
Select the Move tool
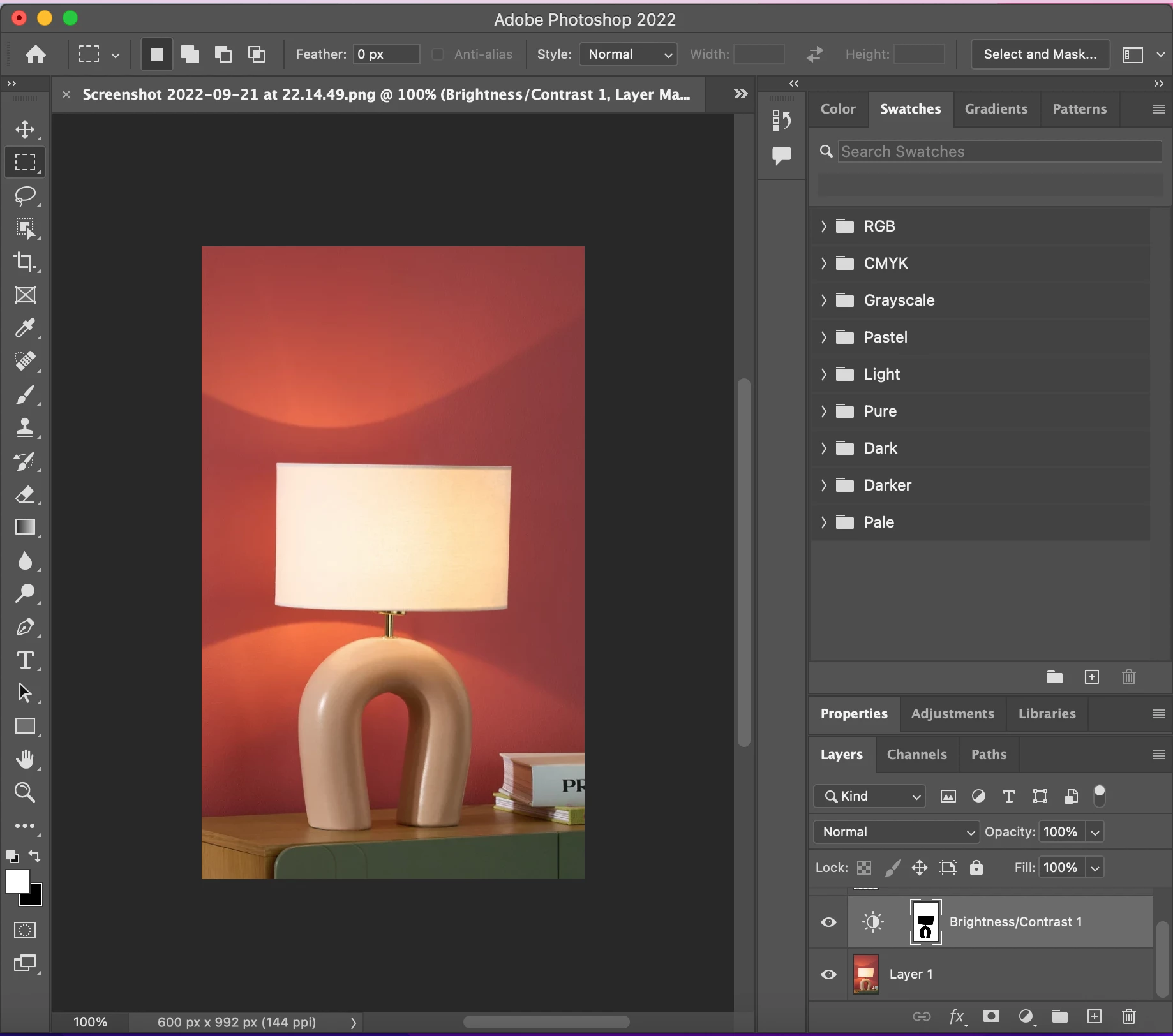25,129
